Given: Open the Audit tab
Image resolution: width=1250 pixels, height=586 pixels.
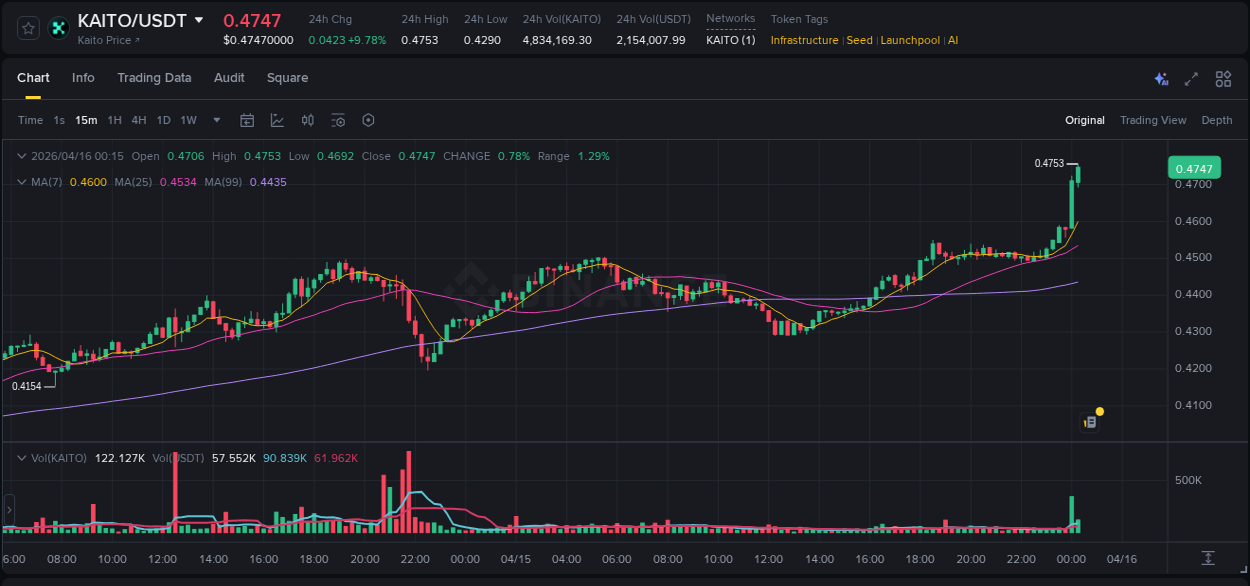Looking at the screenshot, I should click(x=229, y=78).
